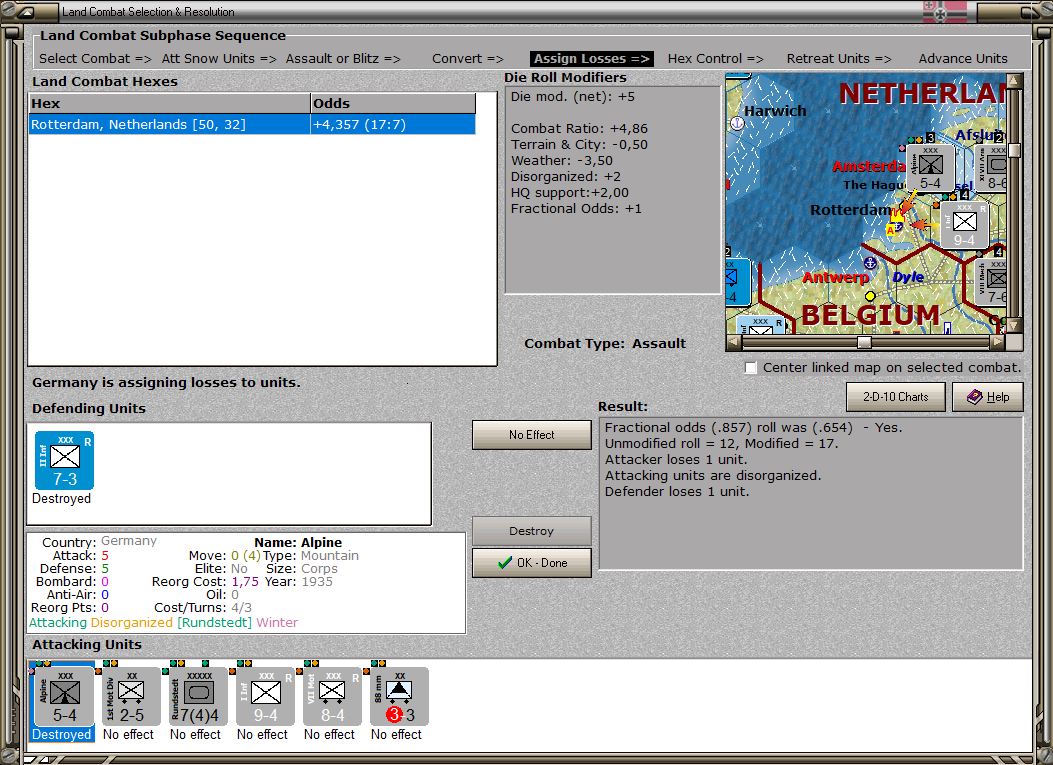Viewport: 1053px width, 765px height.
Task: Click the minimap scroll right arrow
Action: [x=998, y=343]
